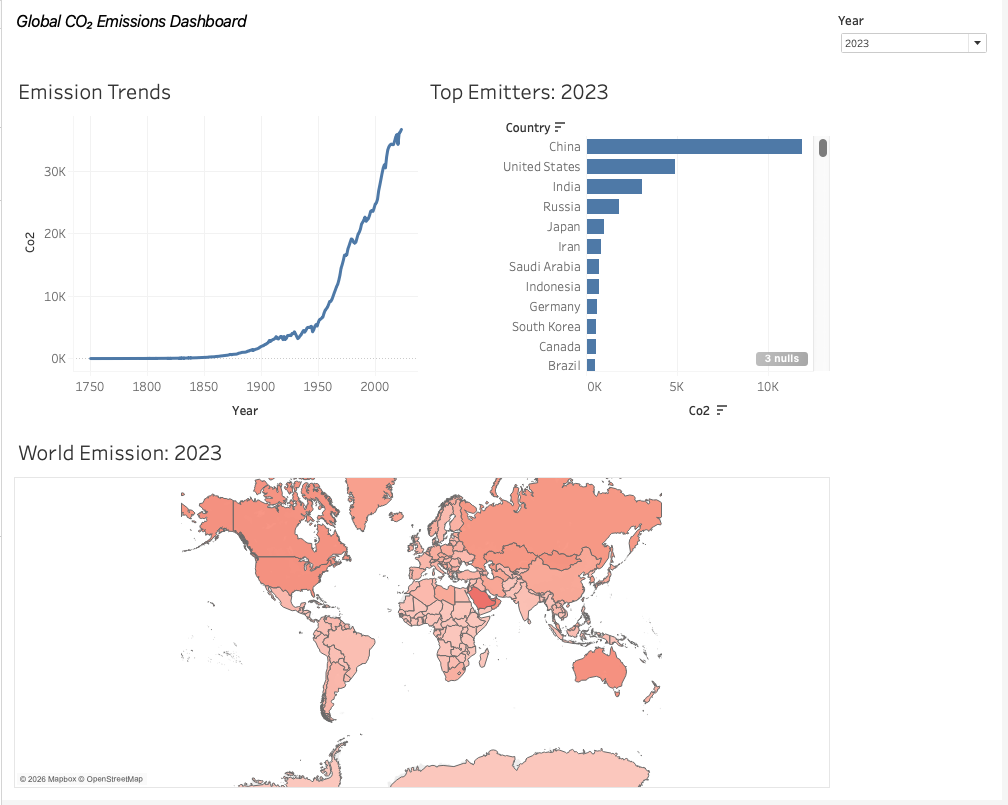The height and width of the screenshot is (805, 1008).
Task: Click the Mapbox attribution link
Action: point(62,779)
